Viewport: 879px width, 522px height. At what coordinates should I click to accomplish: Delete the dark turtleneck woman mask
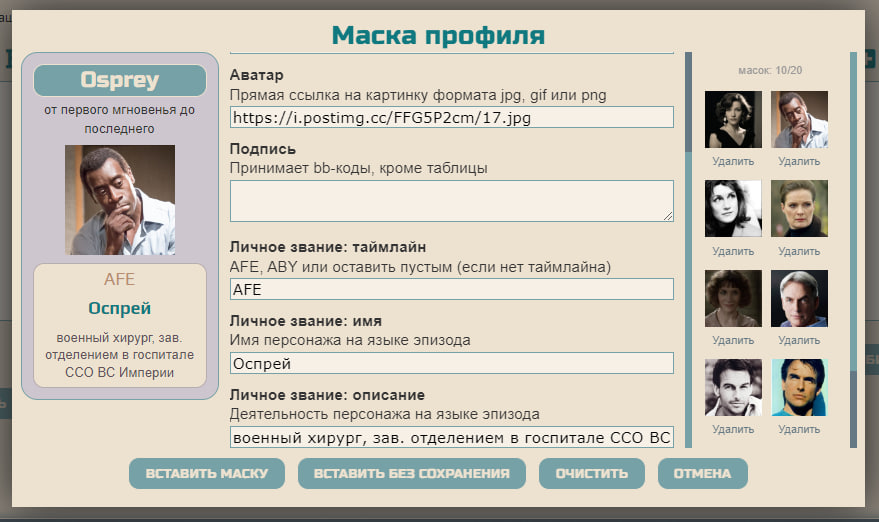pyautogui.click(x=799, y=251)
